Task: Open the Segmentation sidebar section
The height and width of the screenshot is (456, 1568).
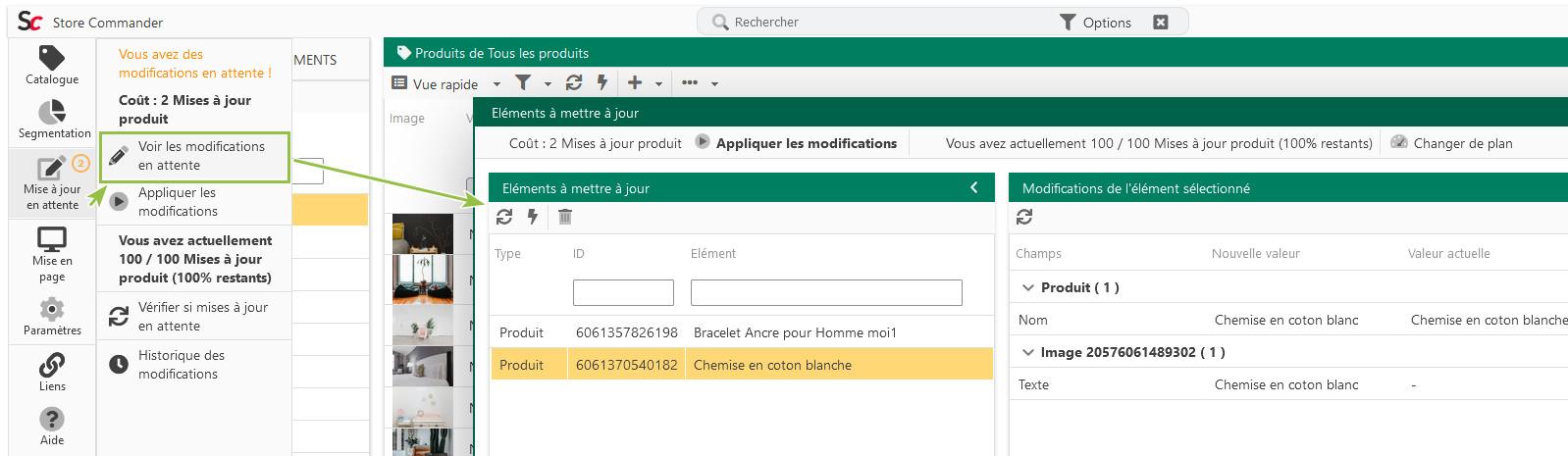Action: [54, 120]
